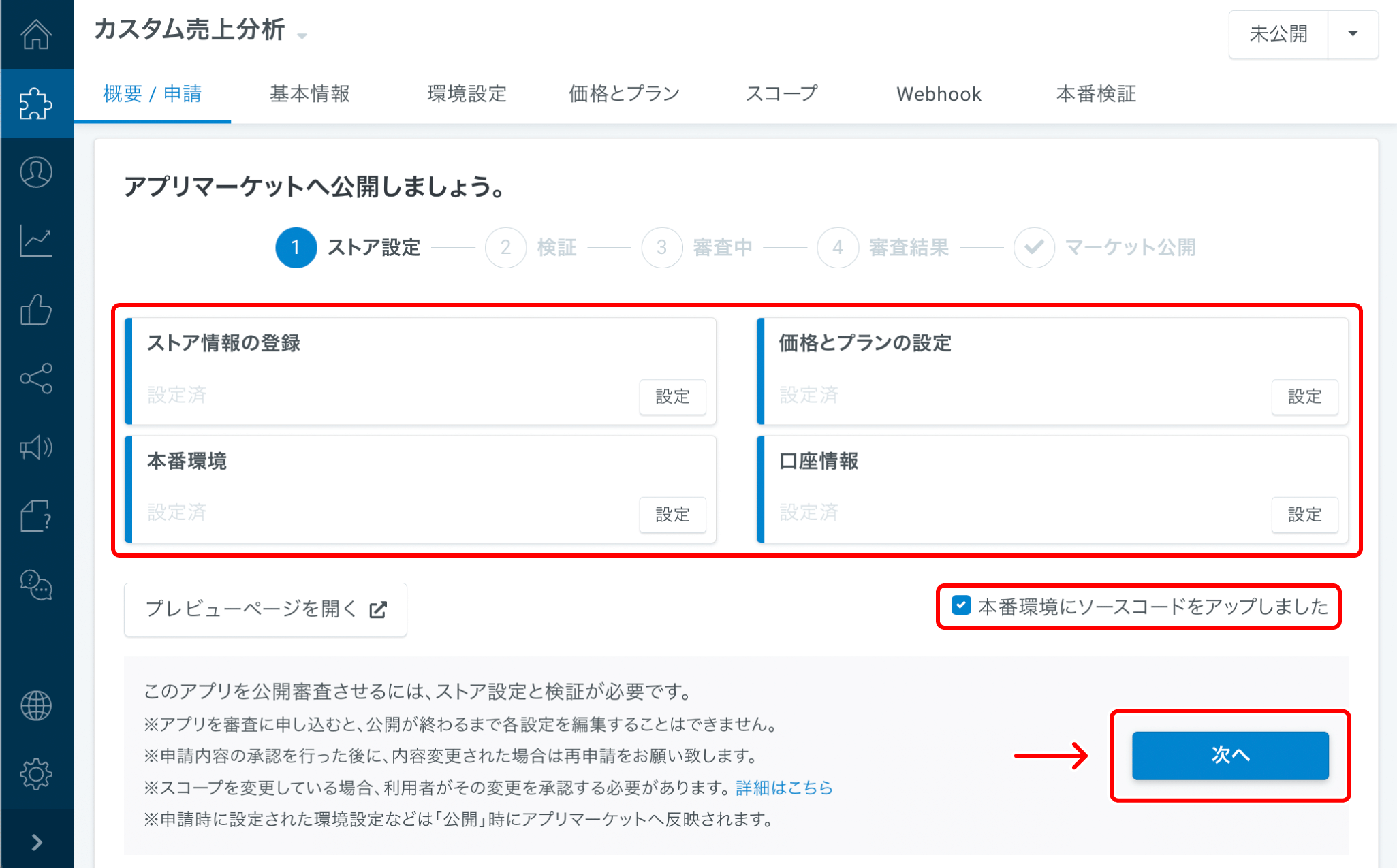Open the 詳細はこちら link
Image resolution: width=1397 pixels, height=868 pixels.
[x=783, y=788]
